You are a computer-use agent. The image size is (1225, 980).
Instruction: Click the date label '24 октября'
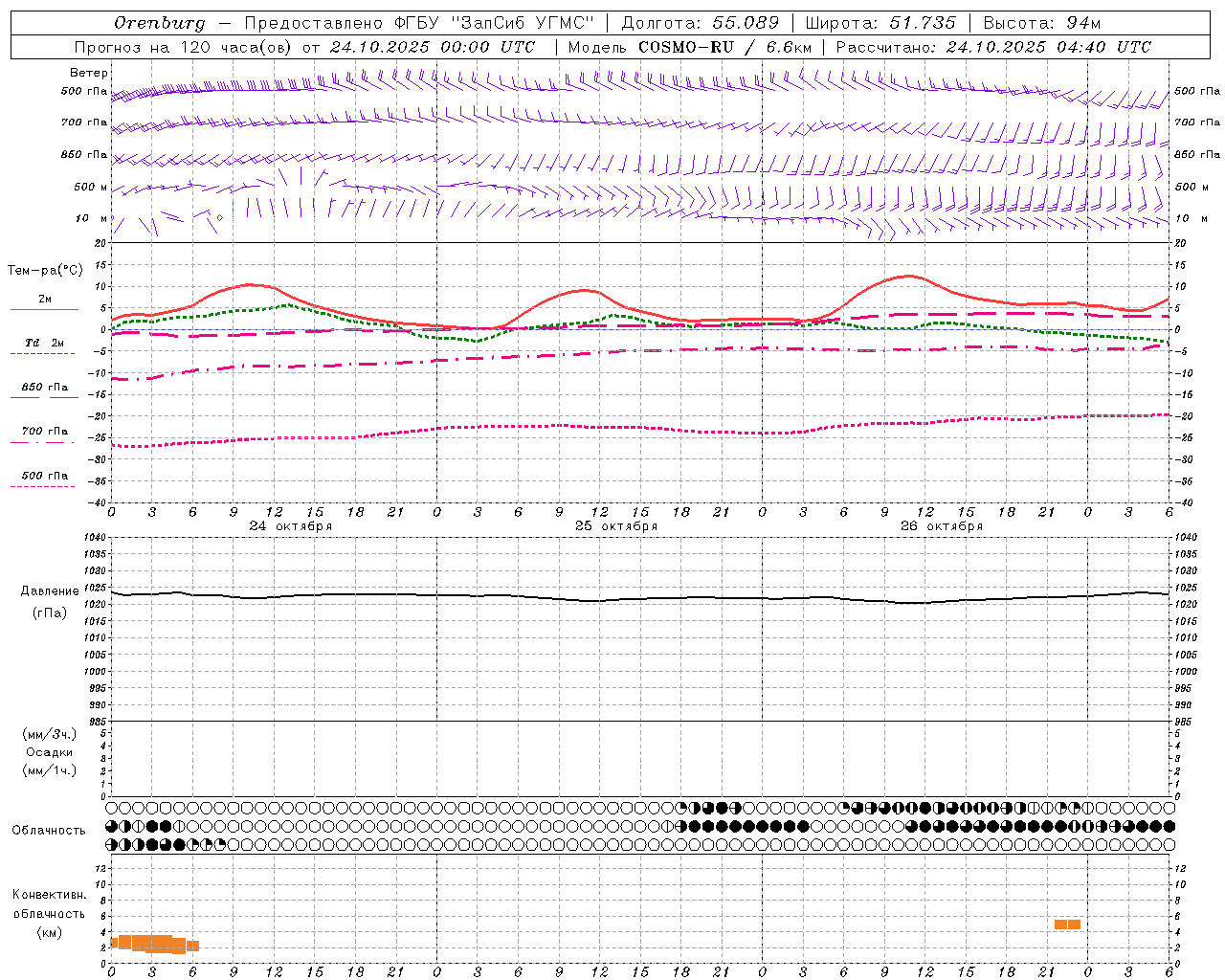tap(291, 526)
